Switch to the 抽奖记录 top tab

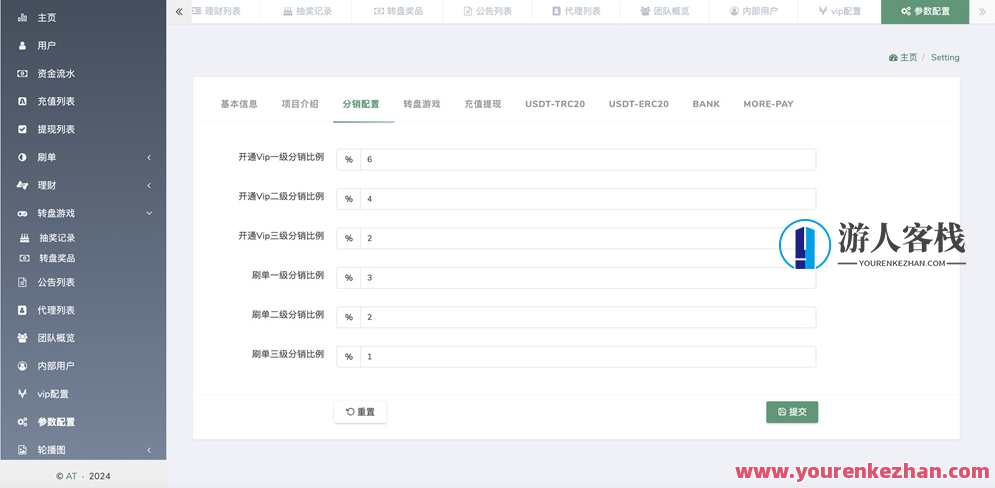click(x=306, y=11)
